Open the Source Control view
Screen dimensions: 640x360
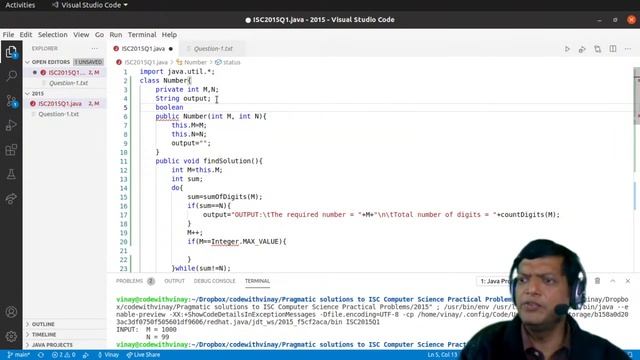coord(11,101)
